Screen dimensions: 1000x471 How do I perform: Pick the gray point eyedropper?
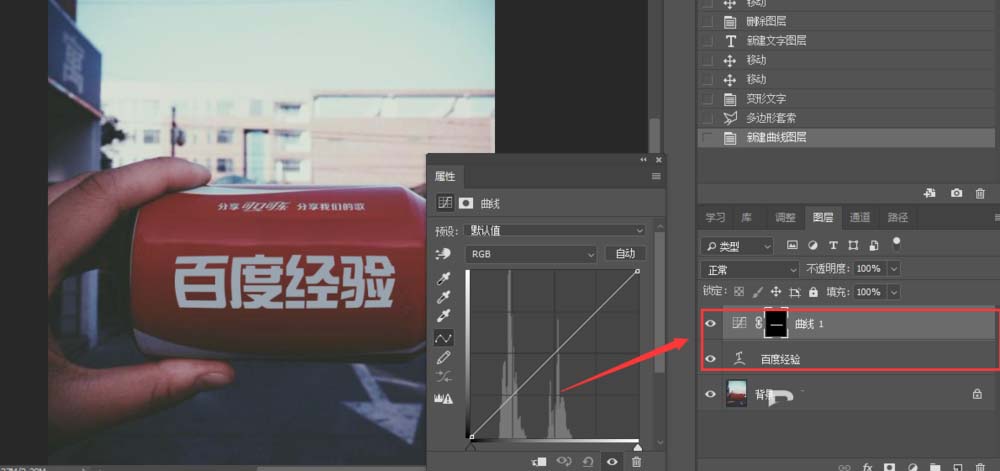[443, 297]
